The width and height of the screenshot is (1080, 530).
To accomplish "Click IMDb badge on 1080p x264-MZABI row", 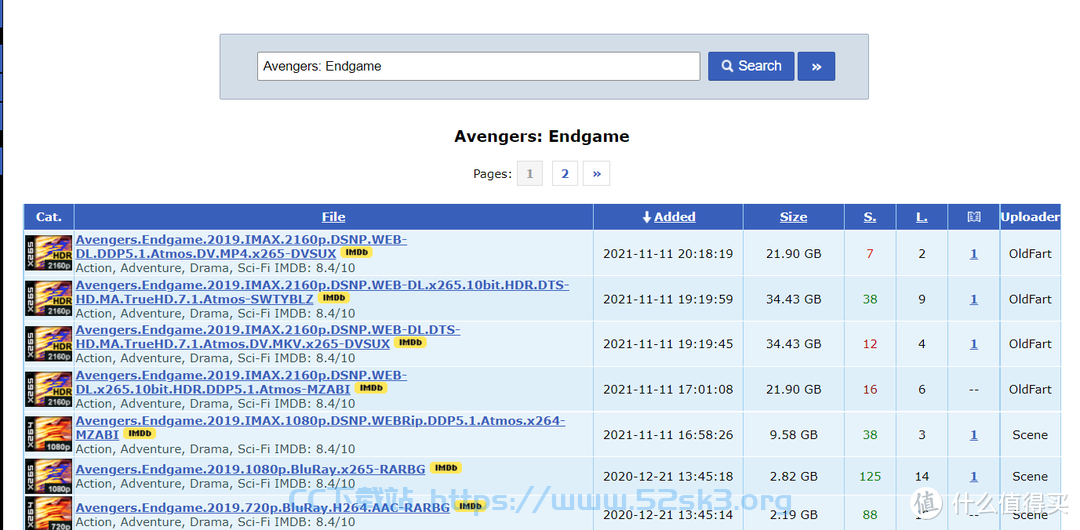I will click(x=139, y=434).
